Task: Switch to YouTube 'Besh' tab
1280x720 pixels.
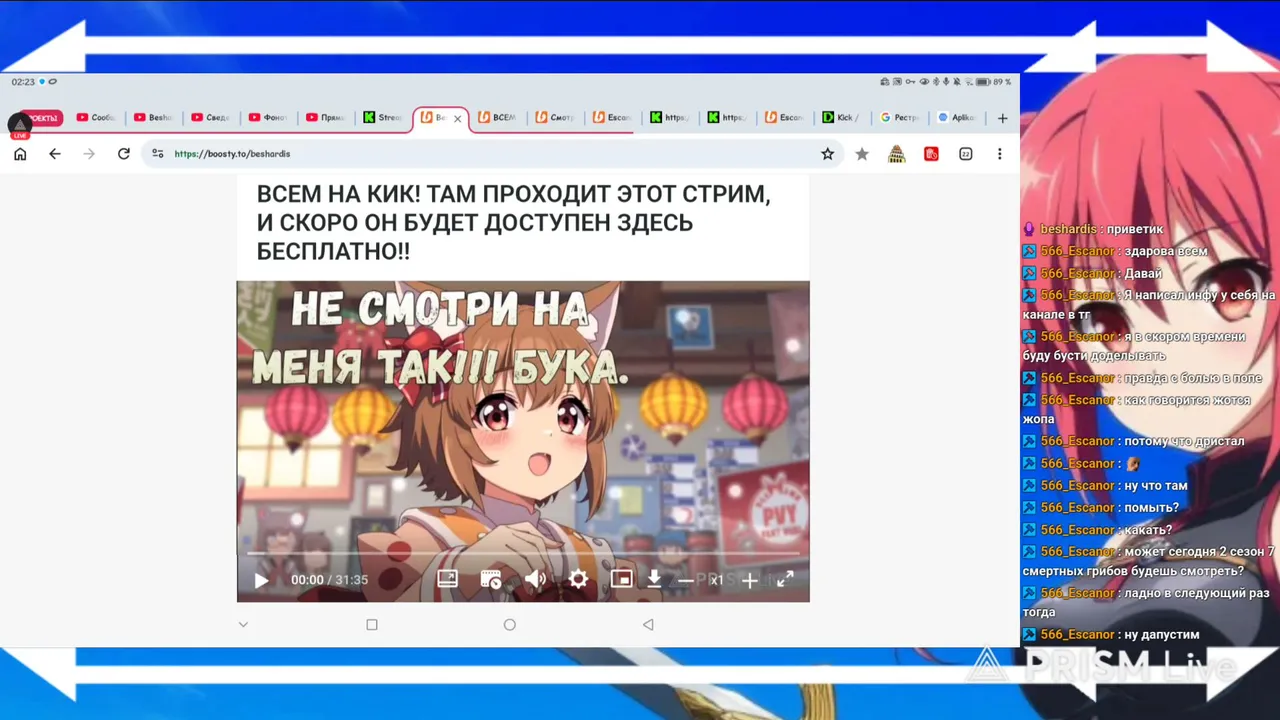Action: click(x=154, y=118)
